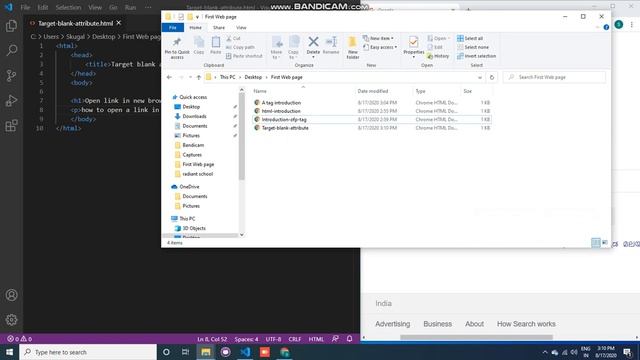Viewport: 640px width, 360px height.
Task: Click browser horizontal scrollbar
Action: 476,337
